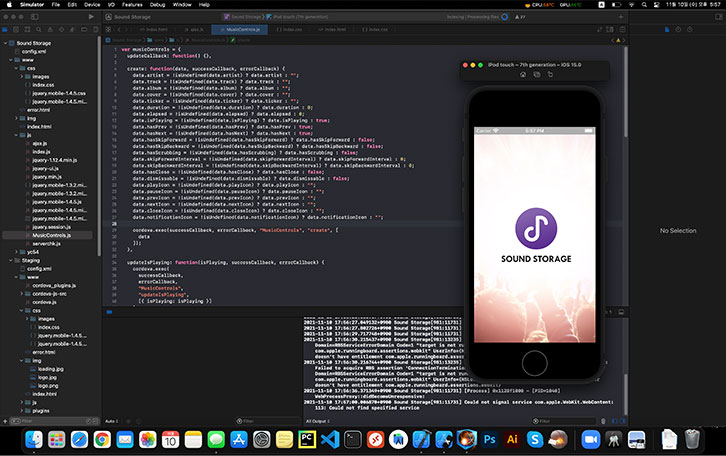Select the project navigator icon

[x=5, y=30]
